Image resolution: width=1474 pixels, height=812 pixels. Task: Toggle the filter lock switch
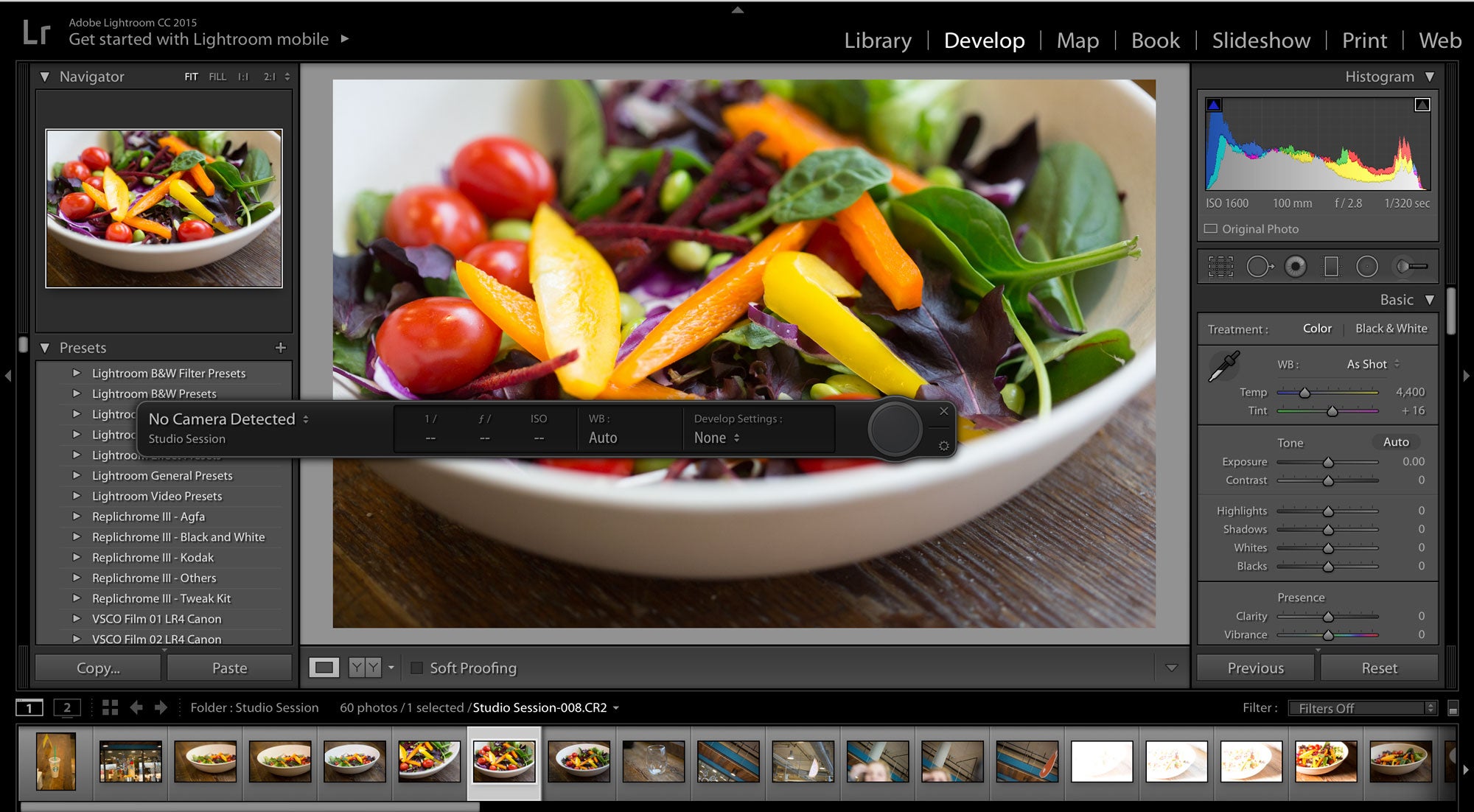[x=1453, y=708]
